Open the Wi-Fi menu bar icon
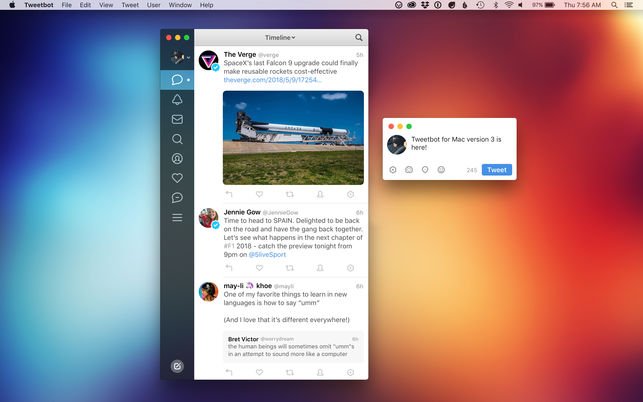 pyautogui.click(x=509, y=5)
